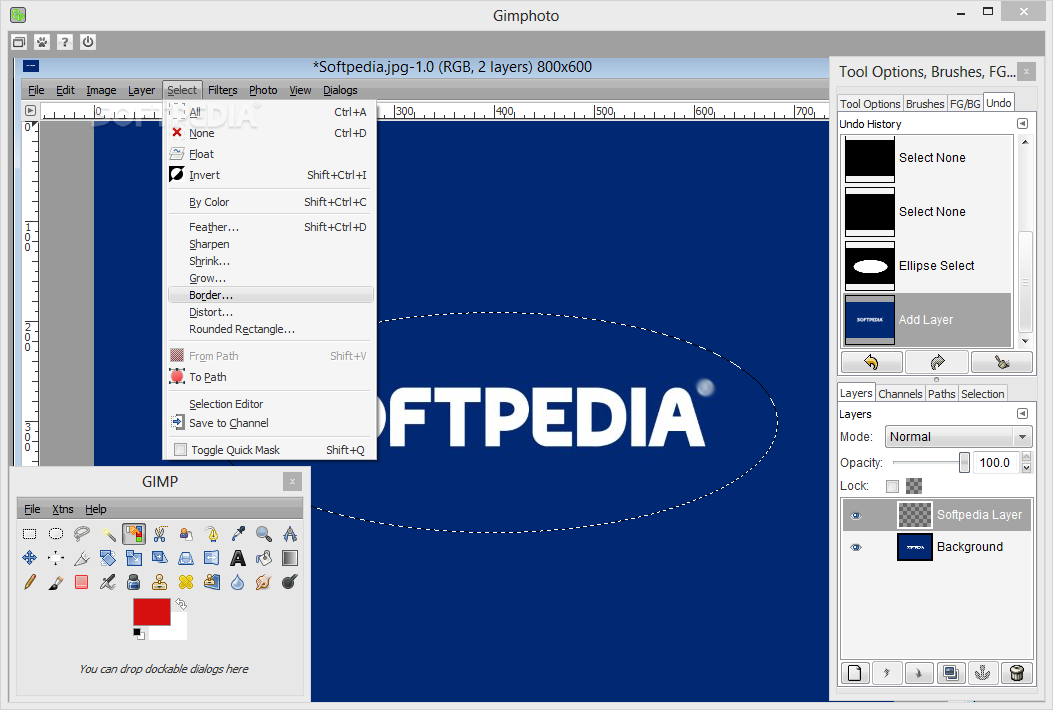Select the Ellipse Select tool in toolbox
Image resolution: width=1053 pixels, height=710 pixels.
pyautogui.click(x=56, y=534)
